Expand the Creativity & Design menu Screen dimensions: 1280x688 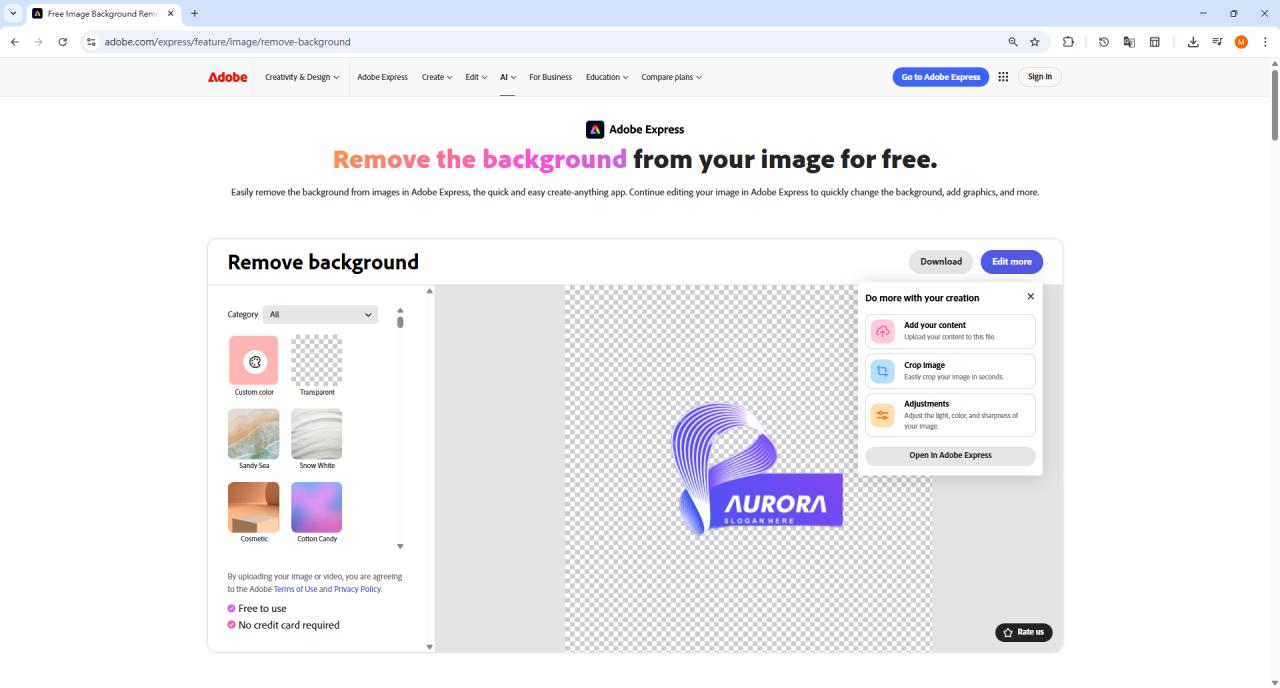tap(301, 77)
